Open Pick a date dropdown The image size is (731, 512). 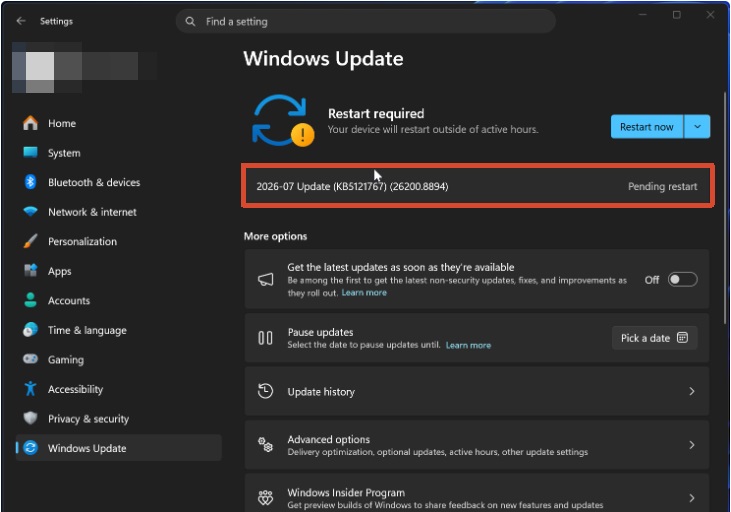point(655,338)
